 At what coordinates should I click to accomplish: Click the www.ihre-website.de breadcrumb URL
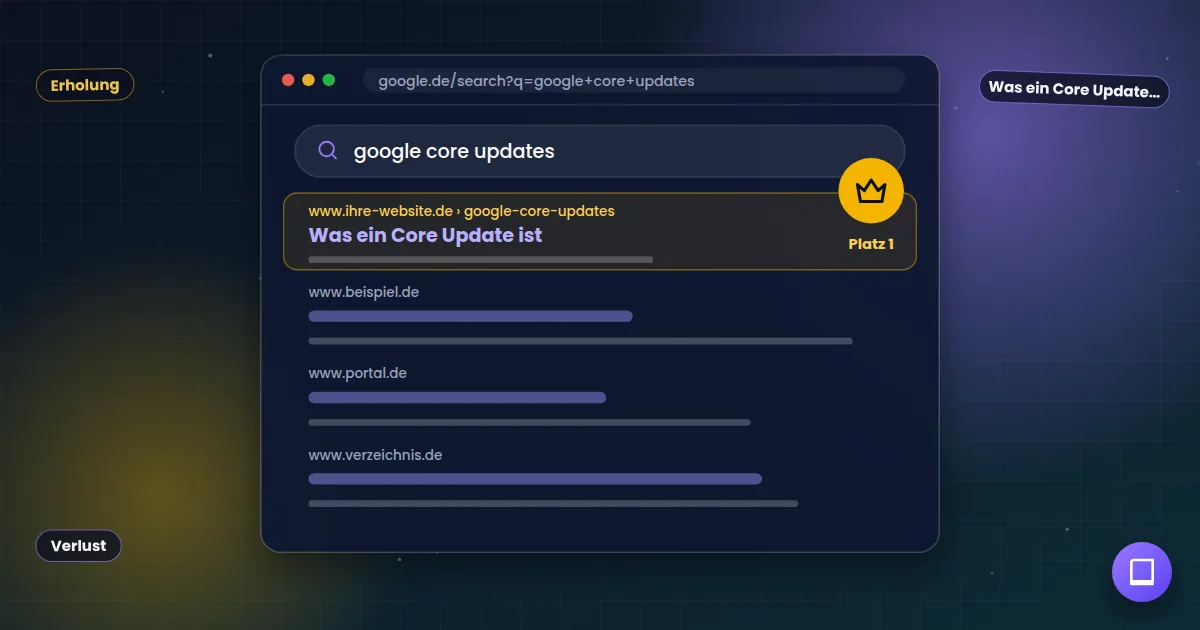[x=461, y=211]
